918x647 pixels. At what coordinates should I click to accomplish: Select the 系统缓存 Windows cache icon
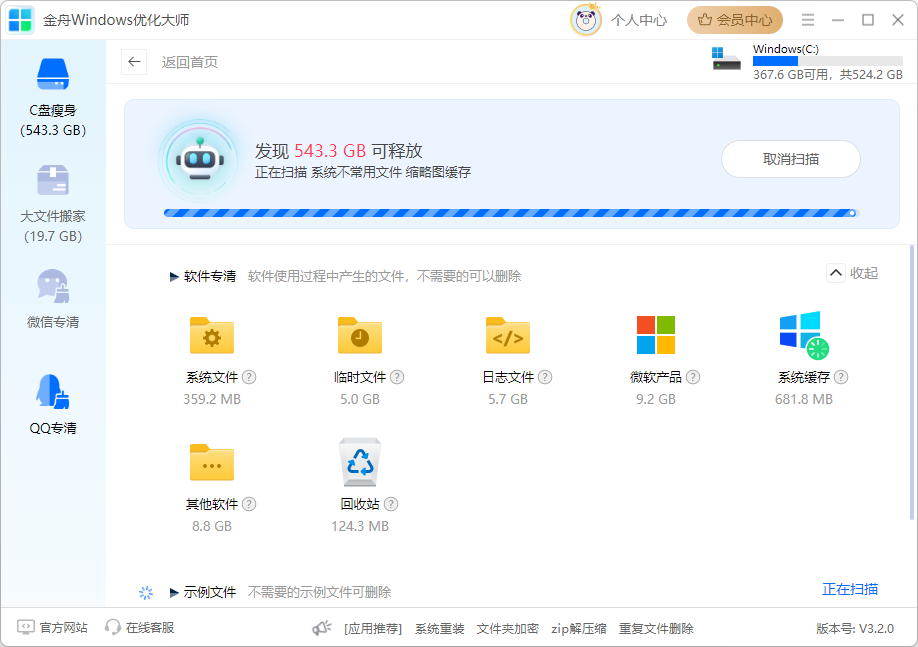804,335
